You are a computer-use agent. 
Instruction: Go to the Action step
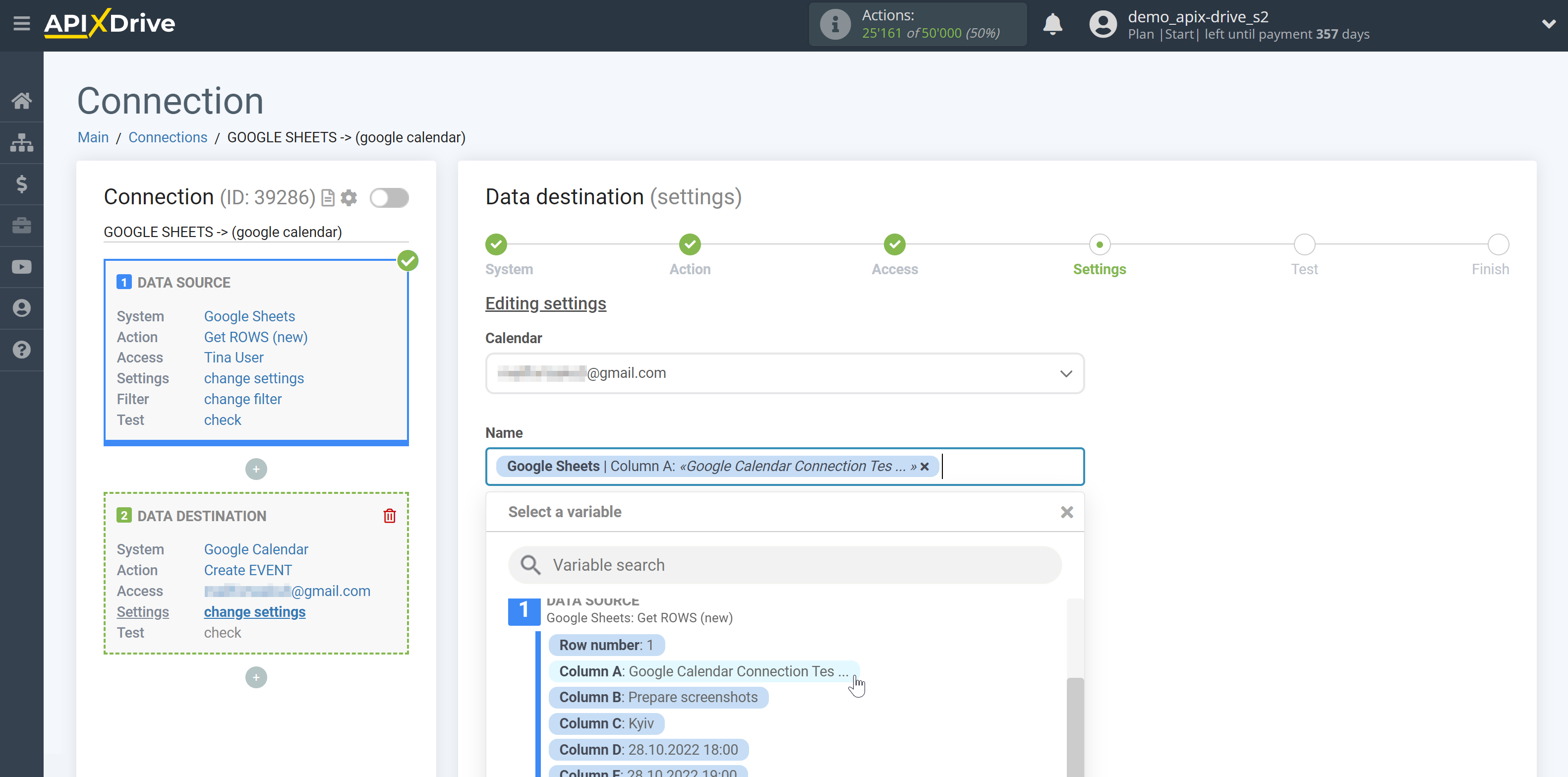point(690,245)
